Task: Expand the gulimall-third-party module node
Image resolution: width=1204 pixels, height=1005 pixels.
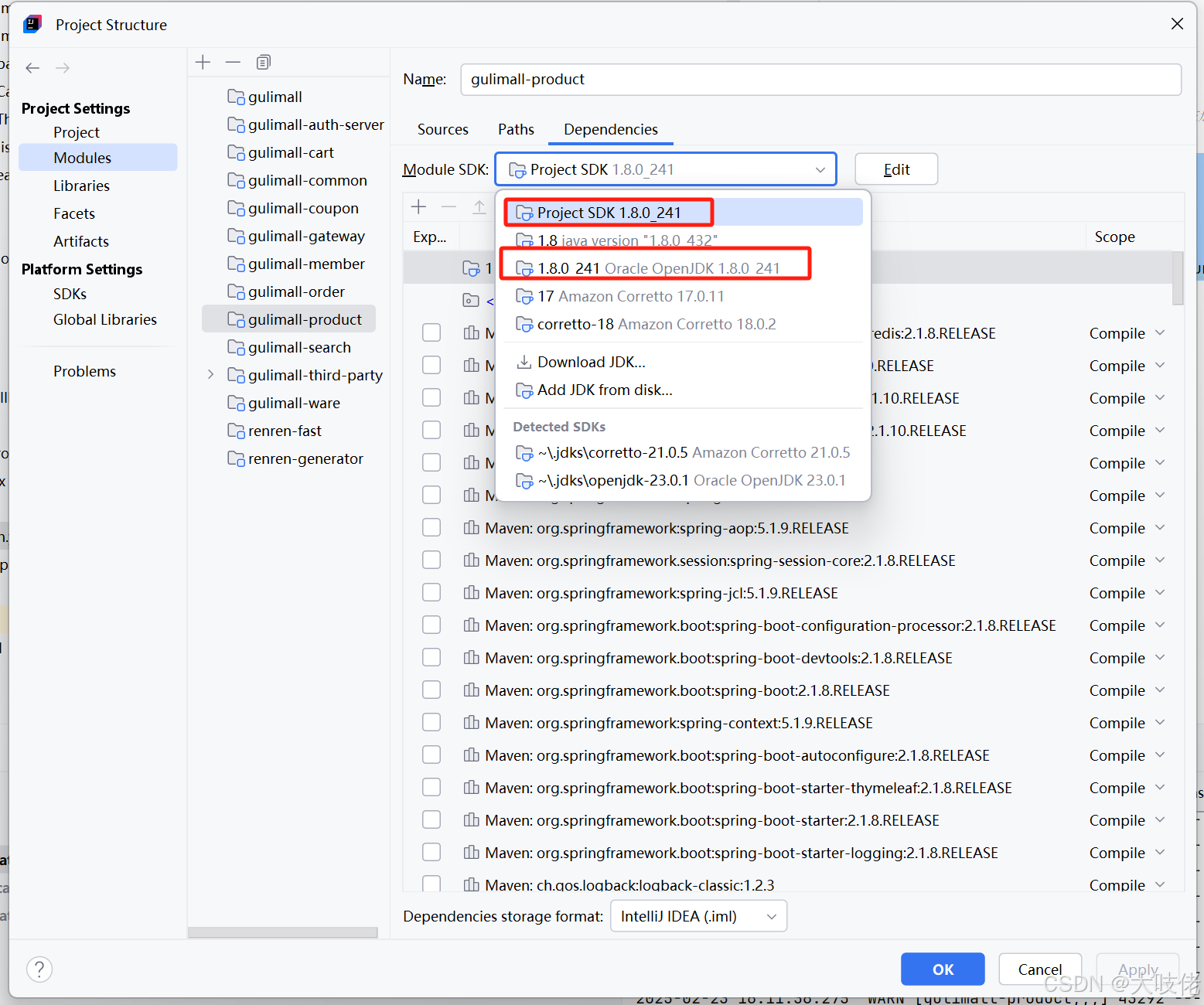Action: point(210,374)
